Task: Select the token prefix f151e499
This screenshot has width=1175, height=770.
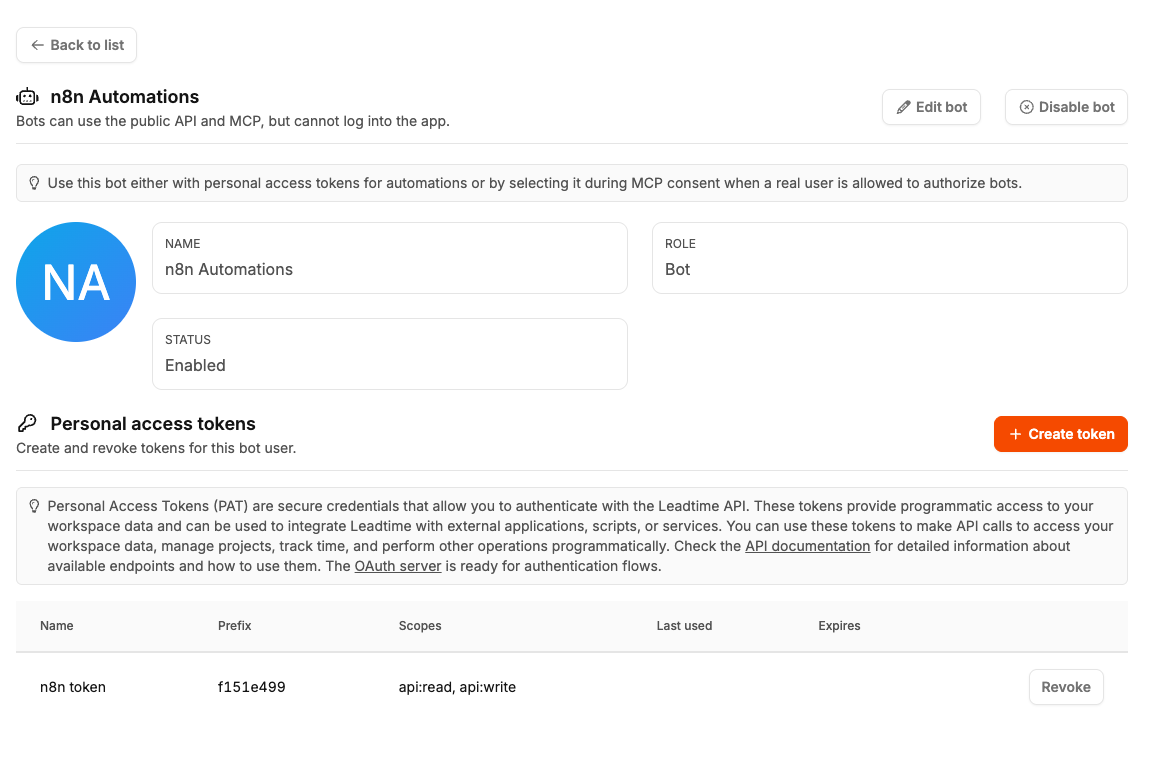Action: (x=251, y=687)
